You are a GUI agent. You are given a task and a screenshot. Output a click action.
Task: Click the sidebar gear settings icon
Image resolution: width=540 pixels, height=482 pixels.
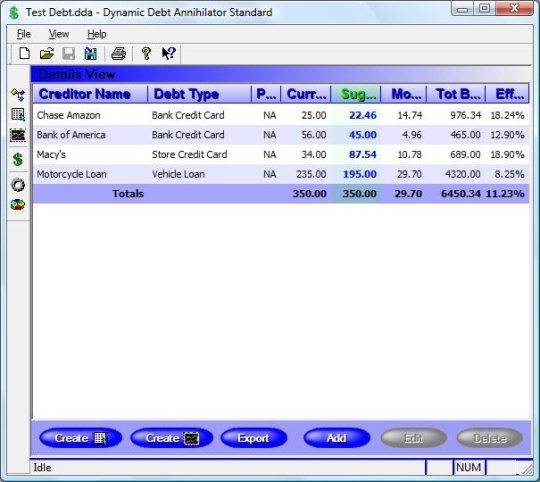(18, 185)
